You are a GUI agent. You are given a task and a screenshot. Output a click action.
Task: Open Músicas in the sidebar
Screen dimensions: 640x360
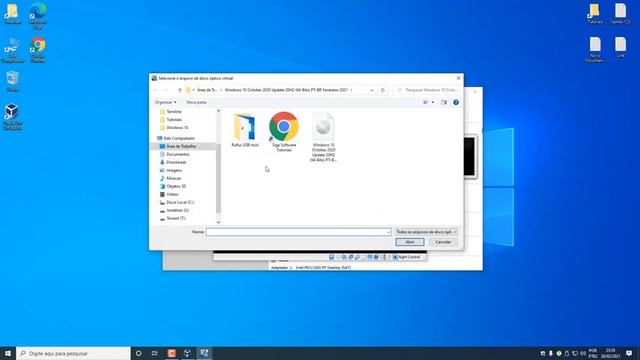pos(173,178)
